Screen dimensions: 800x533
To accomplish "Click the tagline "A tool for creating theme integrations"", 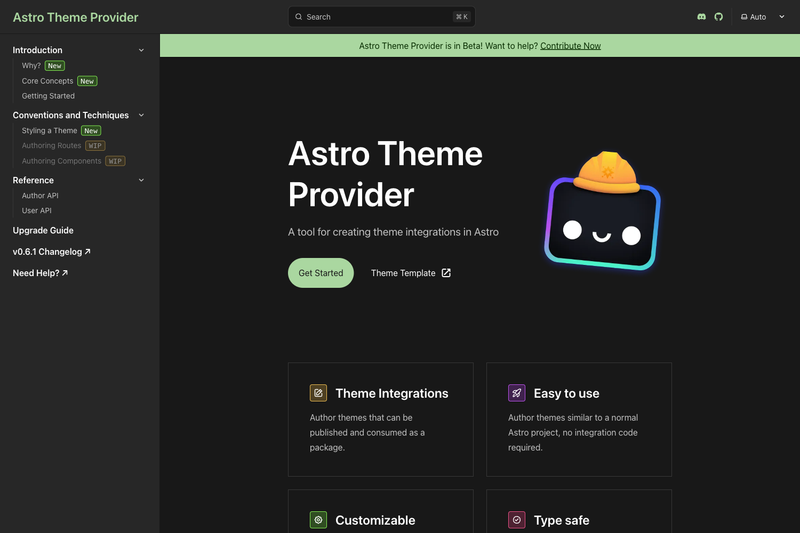I will point(393,232).
